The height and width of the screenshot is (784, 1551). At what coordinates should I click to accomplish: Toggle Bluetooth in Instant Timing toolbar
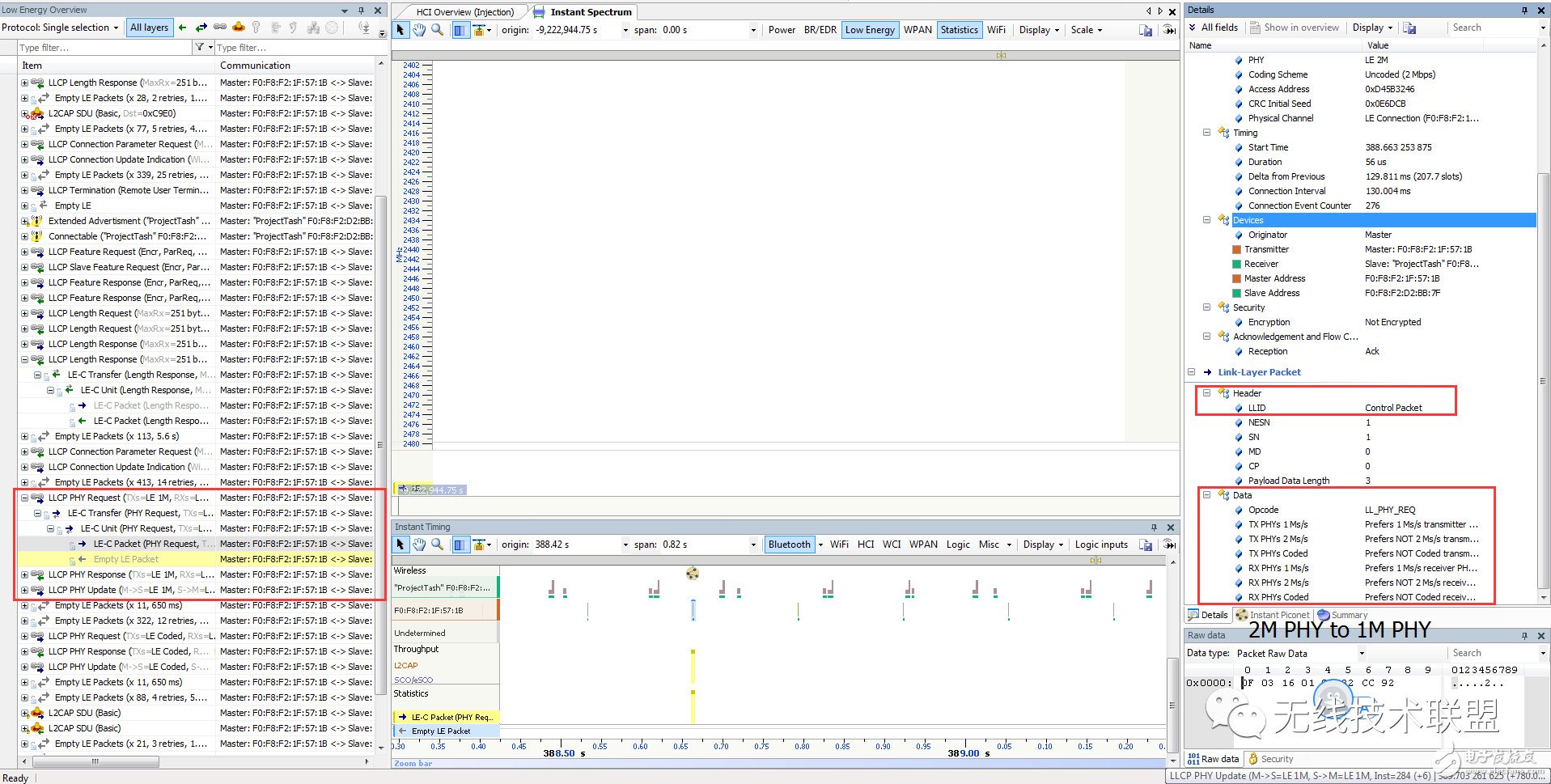(790, 545)
